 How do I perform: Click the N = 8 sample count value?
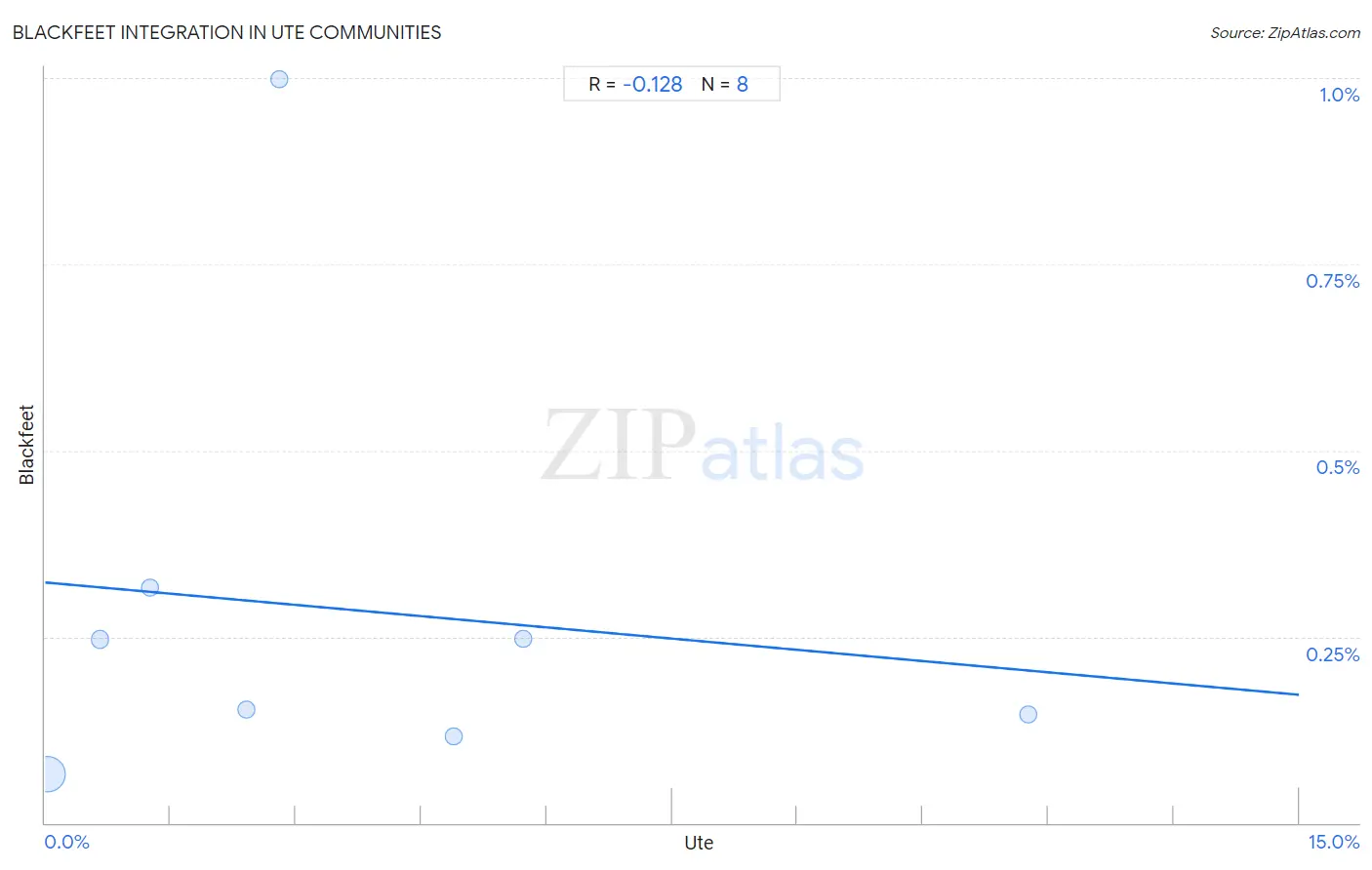[725, 84]
